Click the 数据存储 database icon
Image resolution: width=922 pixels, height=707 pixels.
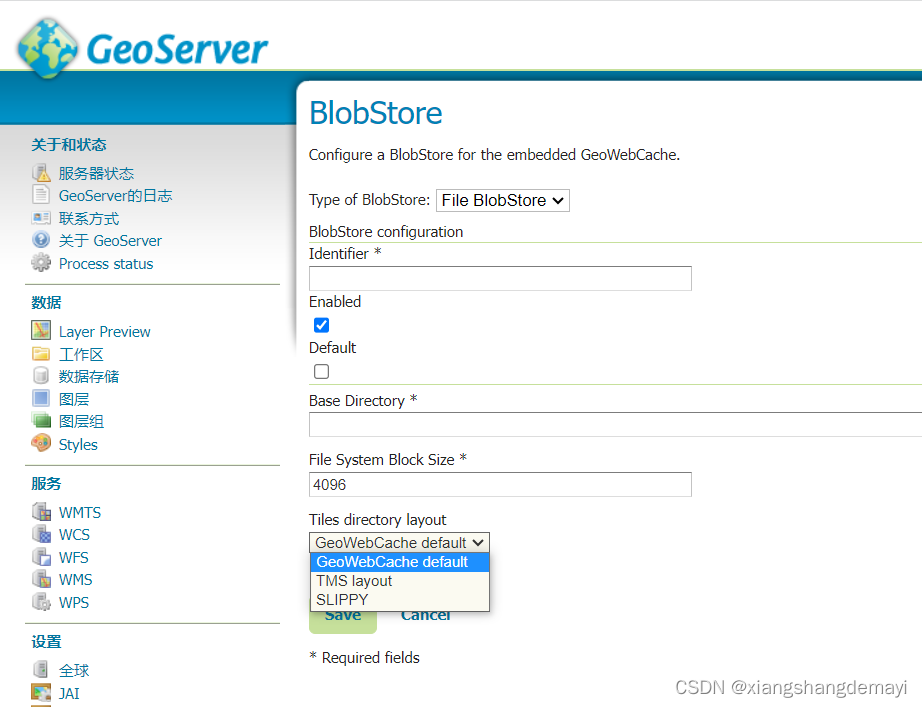click(x=41, y=376)
